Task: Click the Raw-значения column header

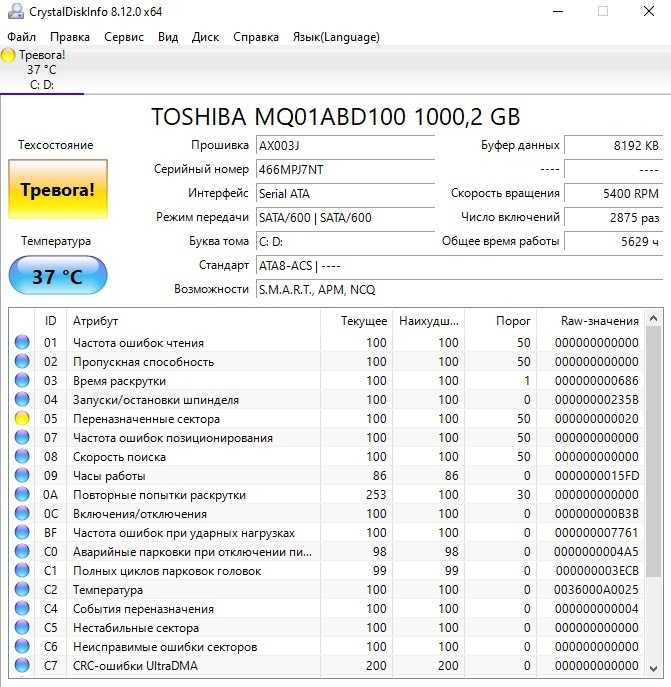Action: 590,321
